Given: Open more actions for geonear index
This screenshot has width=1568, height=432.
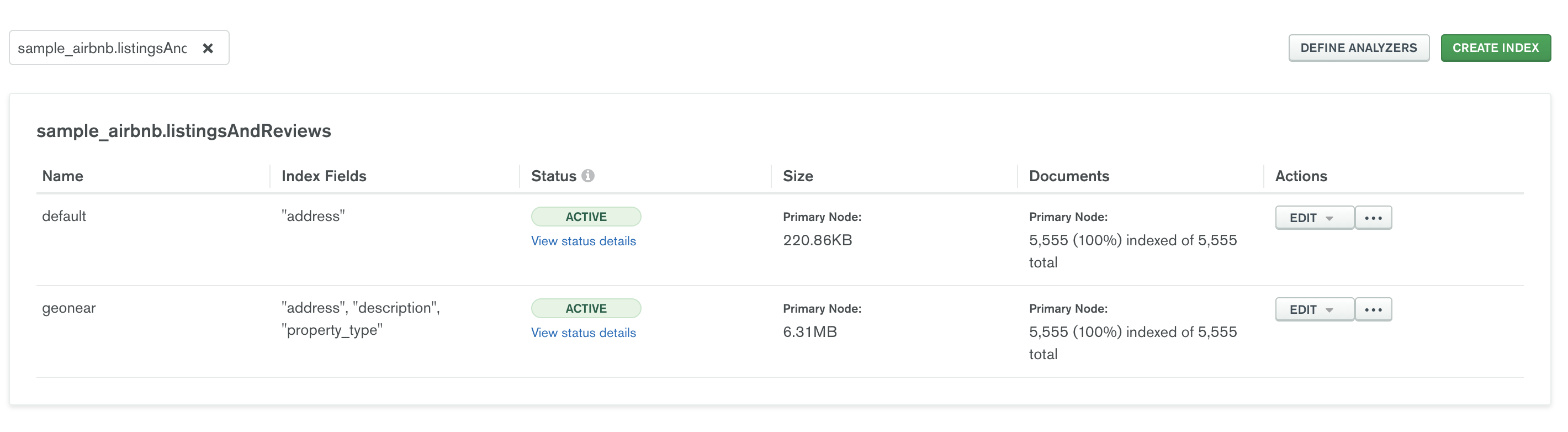Looking at the screenshot, I should [1373, 309].
